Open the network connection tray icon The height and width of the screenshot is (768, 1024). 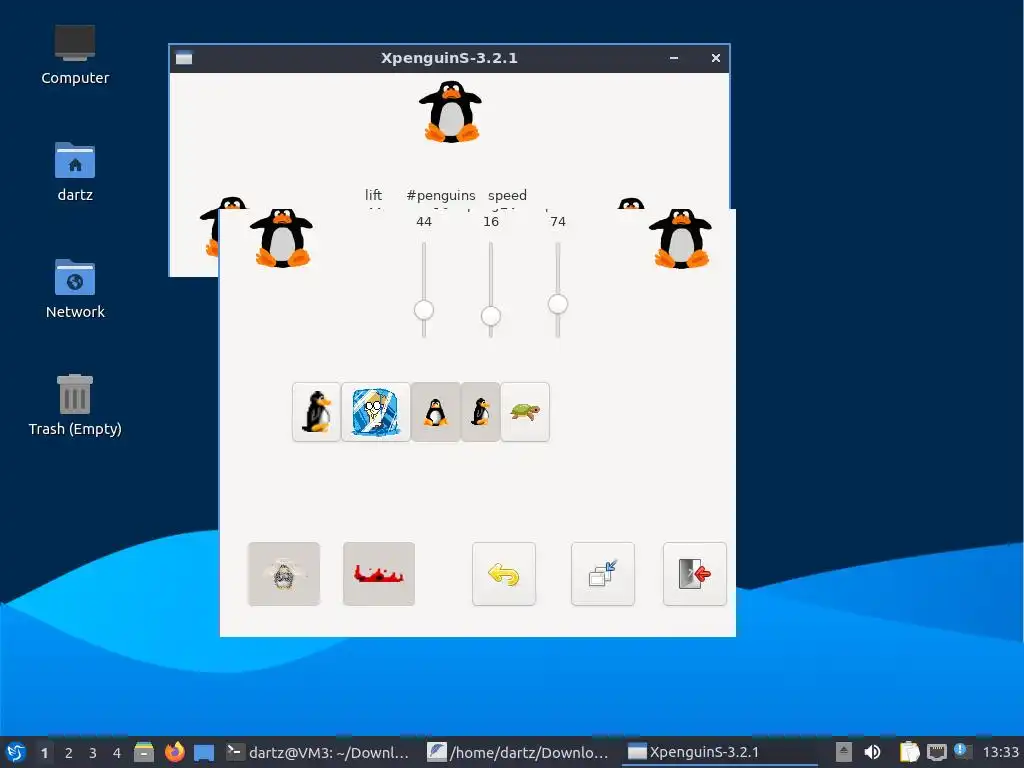(x=936, y=752)
